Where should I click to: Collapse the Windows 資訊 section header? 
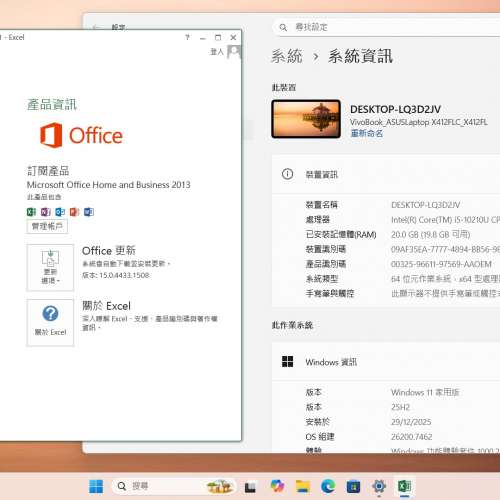pos(386,362)
